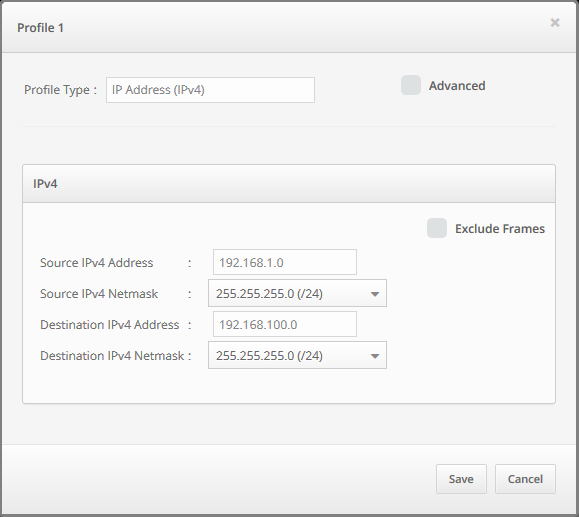Viewport: 579px width, 517px height.
Task: Open the Destination IPv4 Netmask dropdown
Action: click(x=297, y=355)
